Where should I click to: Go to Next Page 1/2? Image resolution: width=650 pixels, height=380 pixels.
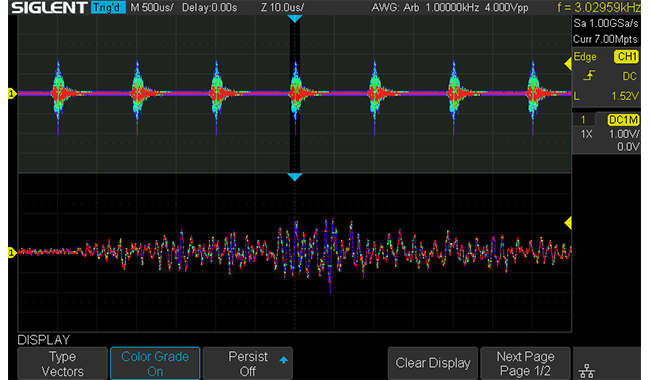point(525,363)
